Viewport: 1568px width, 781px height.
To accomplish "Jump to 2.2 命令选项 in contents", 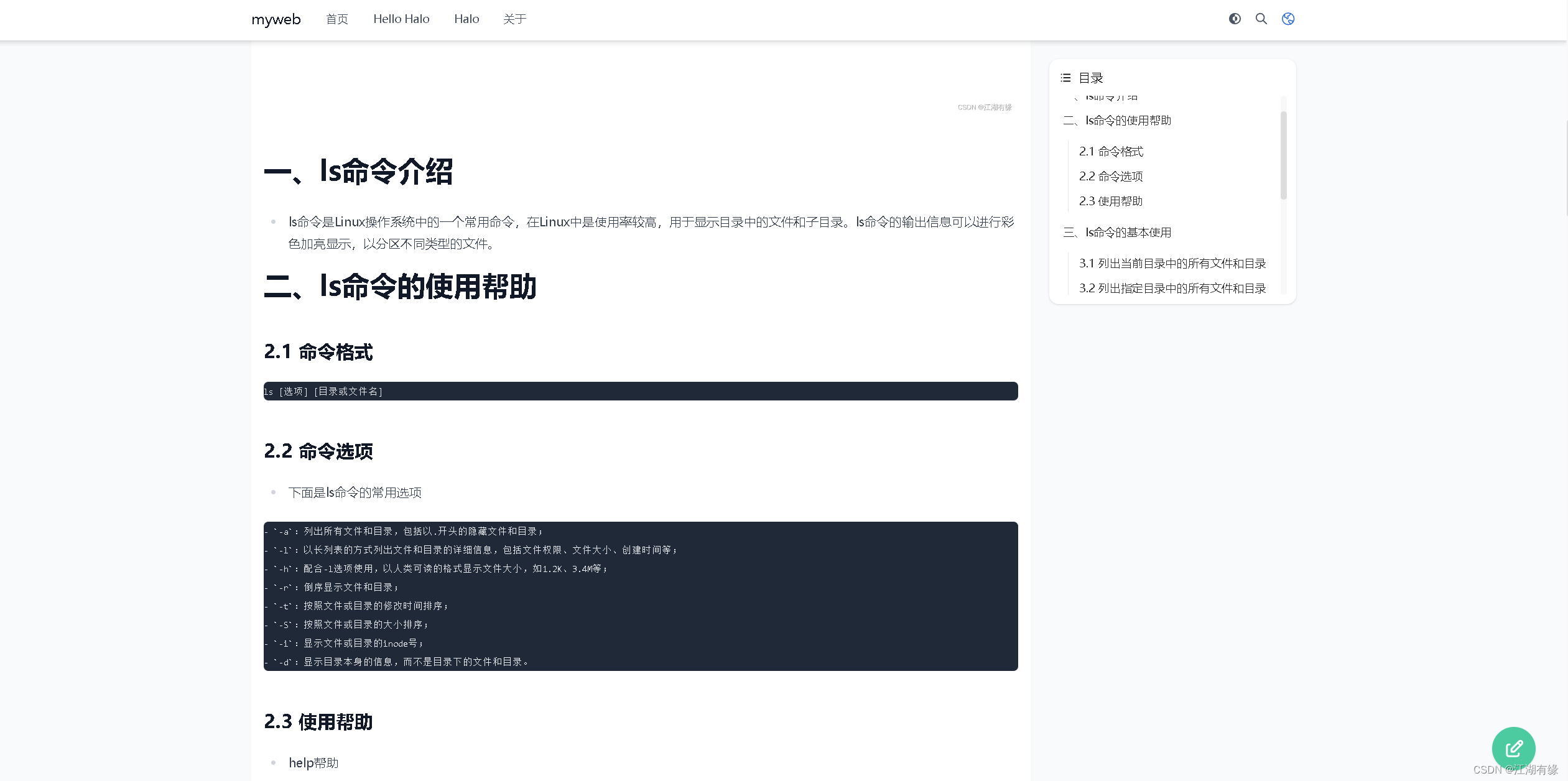I will click(x=1111, y=176).
